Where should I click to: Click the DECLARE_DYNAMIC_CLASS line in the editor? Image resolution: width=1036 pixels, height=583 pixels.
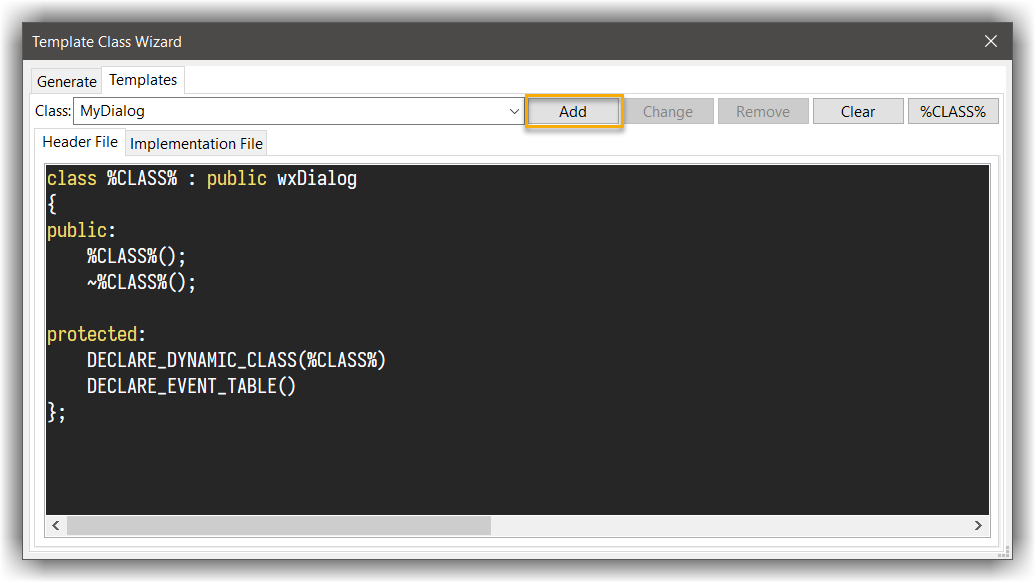click(236, 360)
